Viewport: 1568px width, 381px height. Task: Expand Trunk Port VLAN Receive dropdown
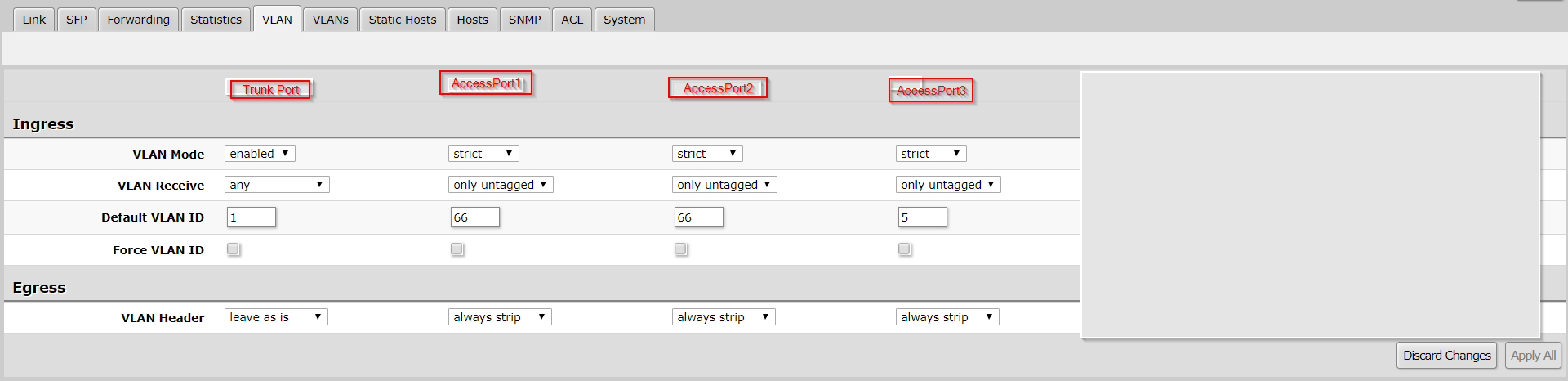point(277,185)
